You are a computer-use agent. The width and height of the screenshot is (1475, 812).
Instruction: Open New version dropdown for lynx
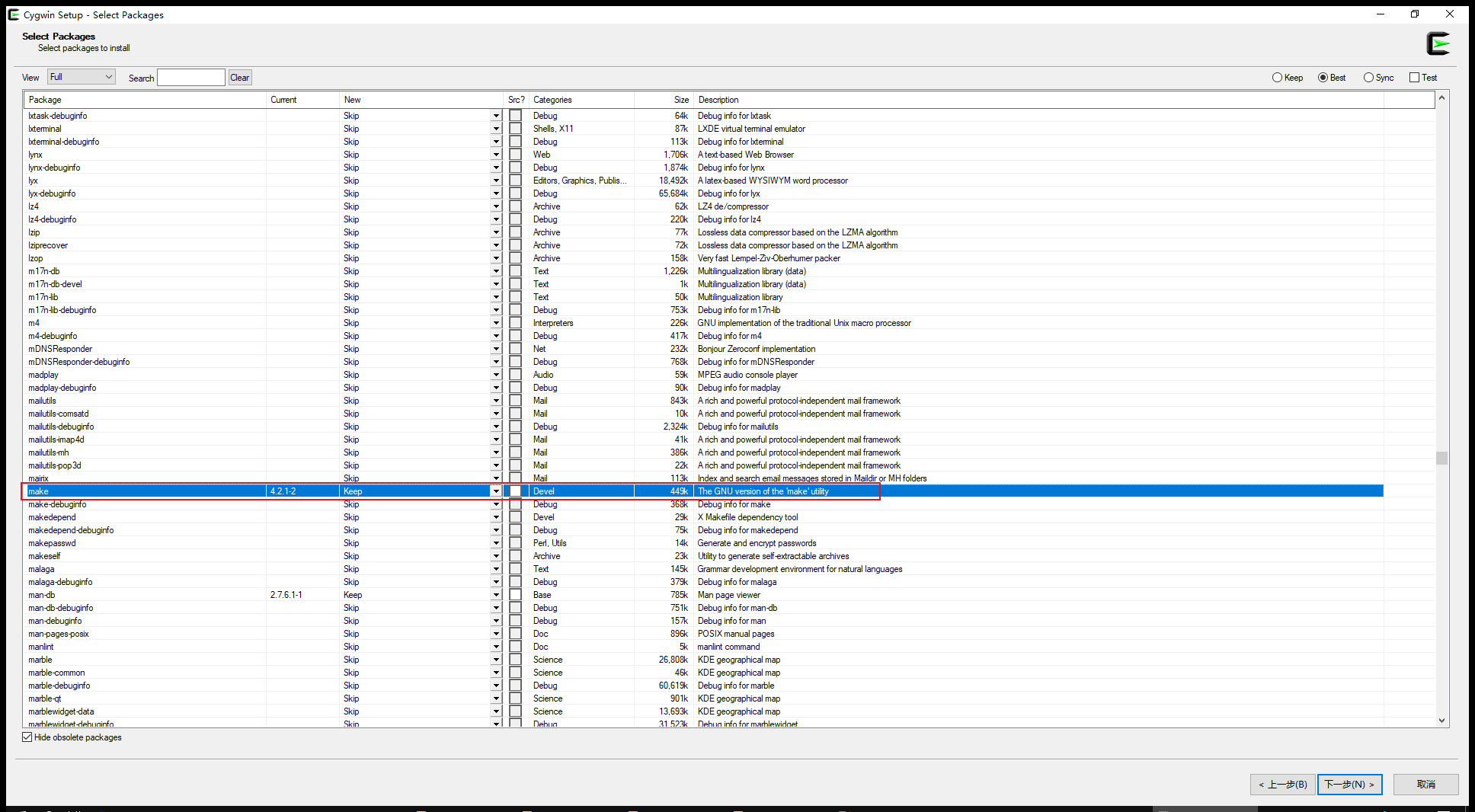click(x=496, y=155)
